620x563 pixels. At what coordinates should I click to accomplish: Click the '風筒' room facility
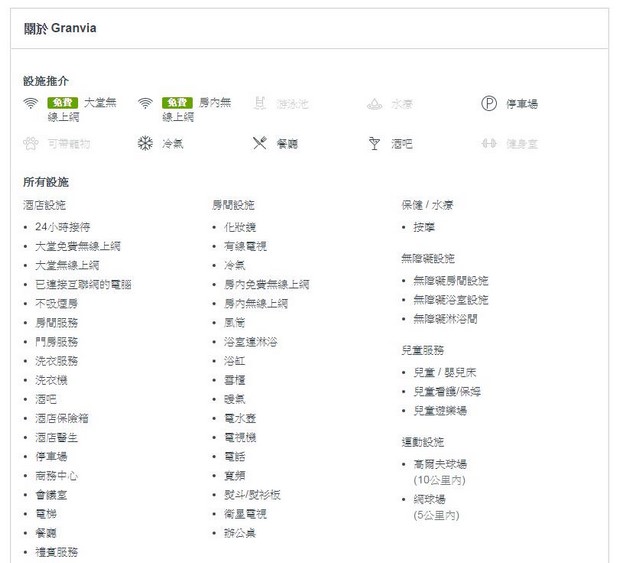click(x=235, y=323)
